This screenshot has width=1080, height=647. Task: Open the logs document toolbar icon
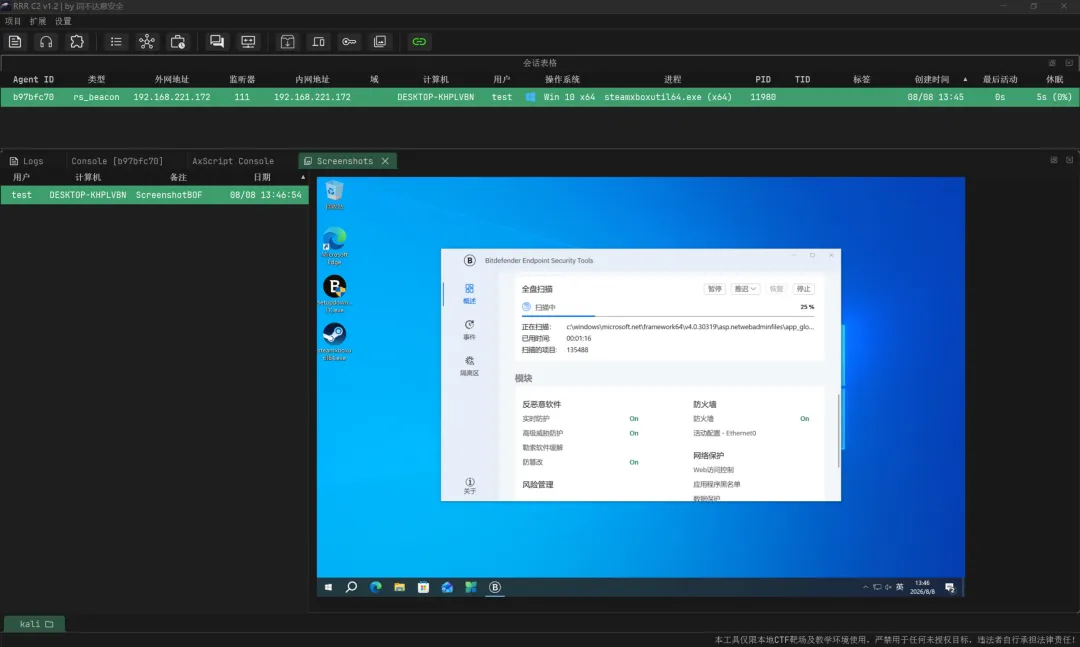(x=15, y=42)
